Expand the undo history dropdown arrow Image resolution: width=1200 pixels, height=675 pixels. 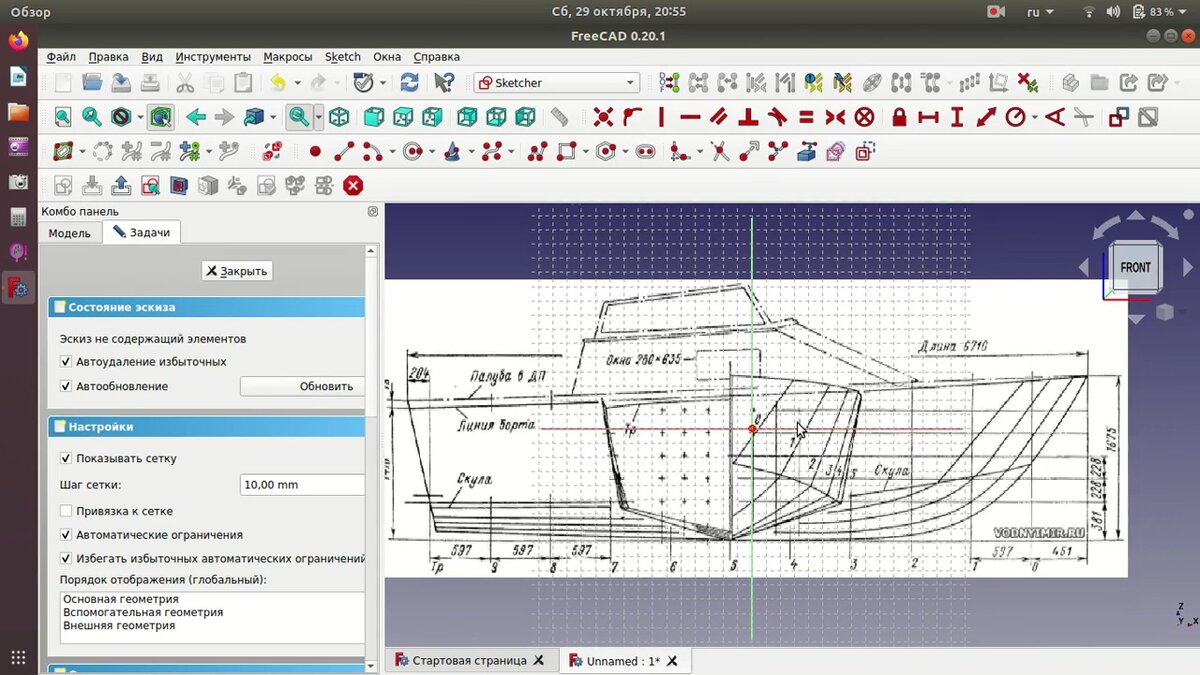(x=297, y=83)
